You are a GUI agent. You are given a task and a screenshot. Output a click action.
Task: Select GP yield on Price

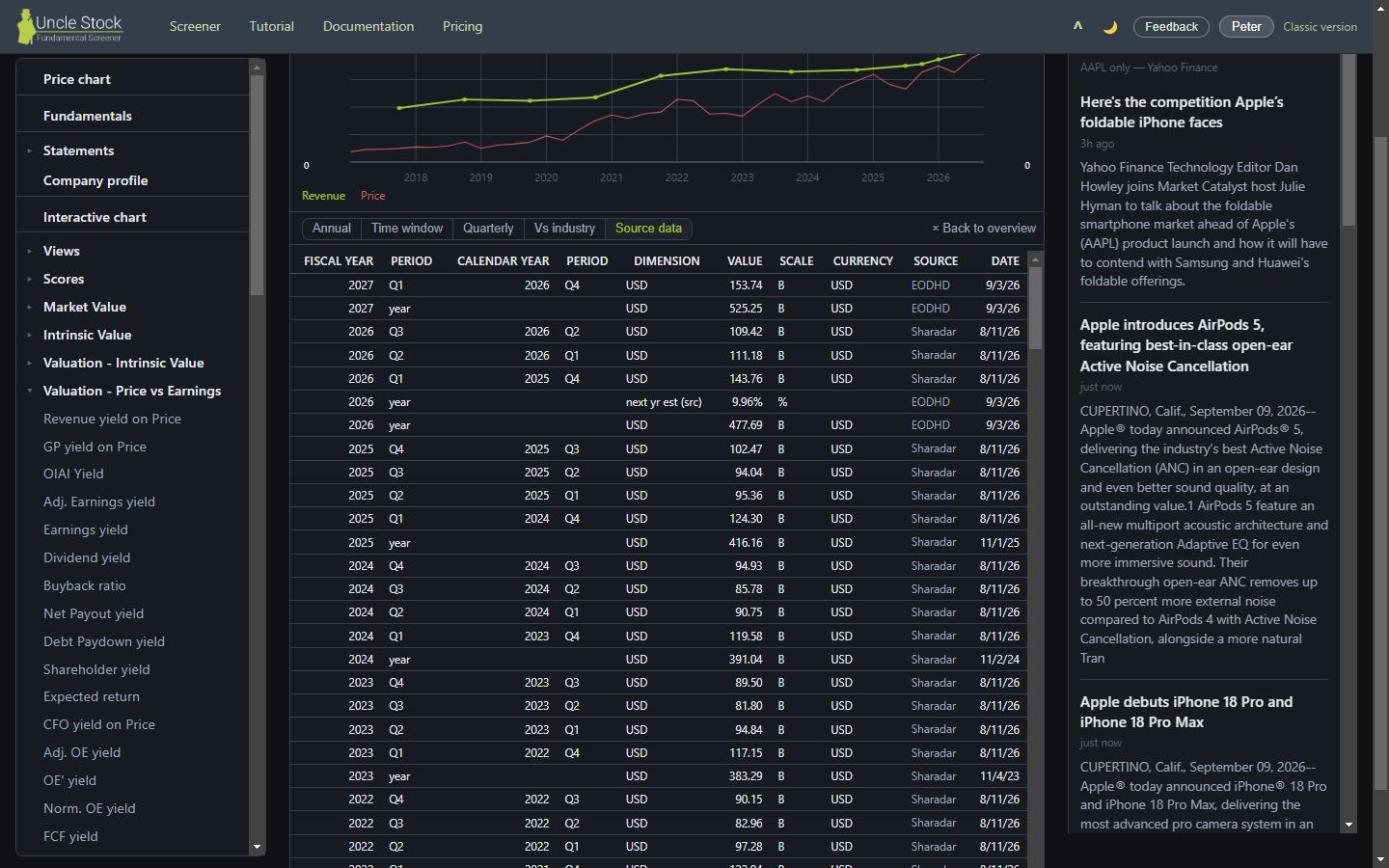click(95, 447)
